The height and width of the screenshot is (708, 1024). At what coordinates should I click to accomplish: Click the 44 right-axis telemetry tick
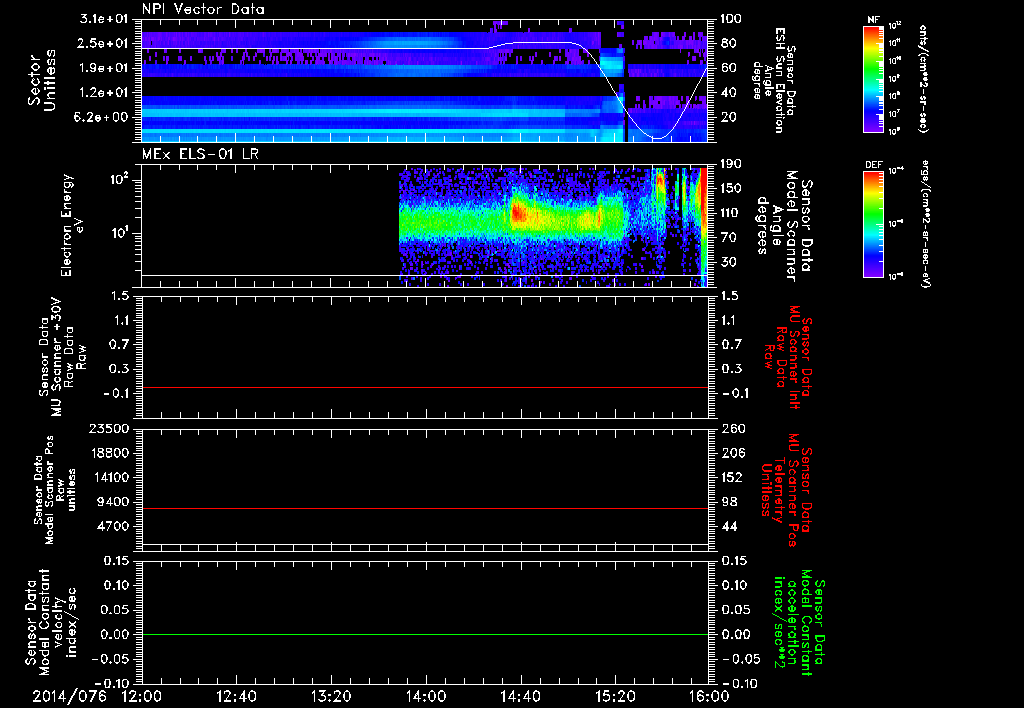(729, 526)
